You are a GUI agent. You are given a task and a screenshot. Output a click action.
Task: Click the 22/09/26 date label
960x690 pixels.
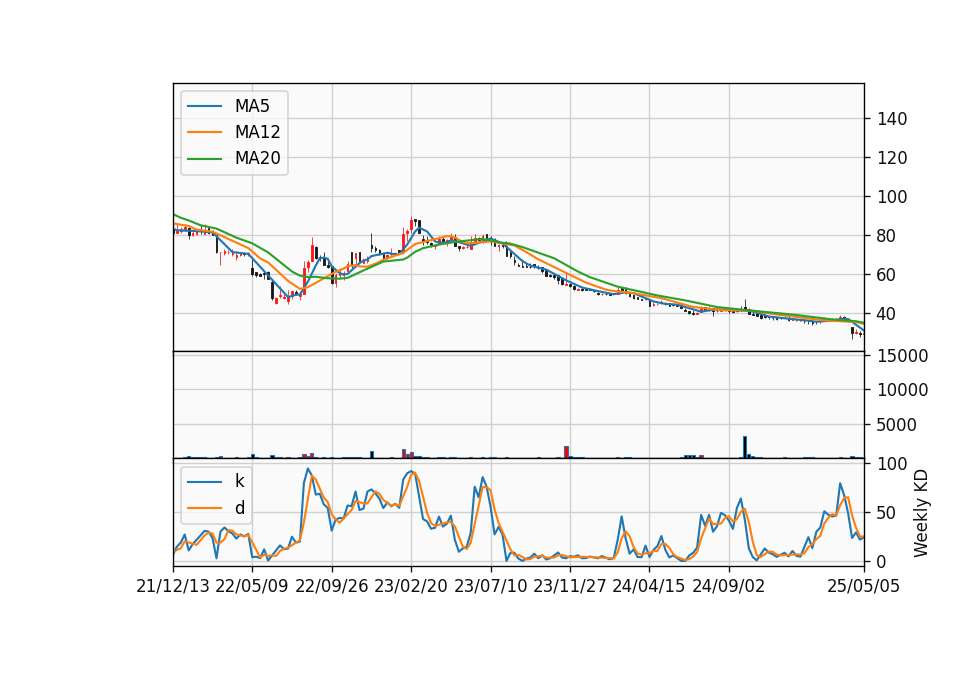point(332,586)
